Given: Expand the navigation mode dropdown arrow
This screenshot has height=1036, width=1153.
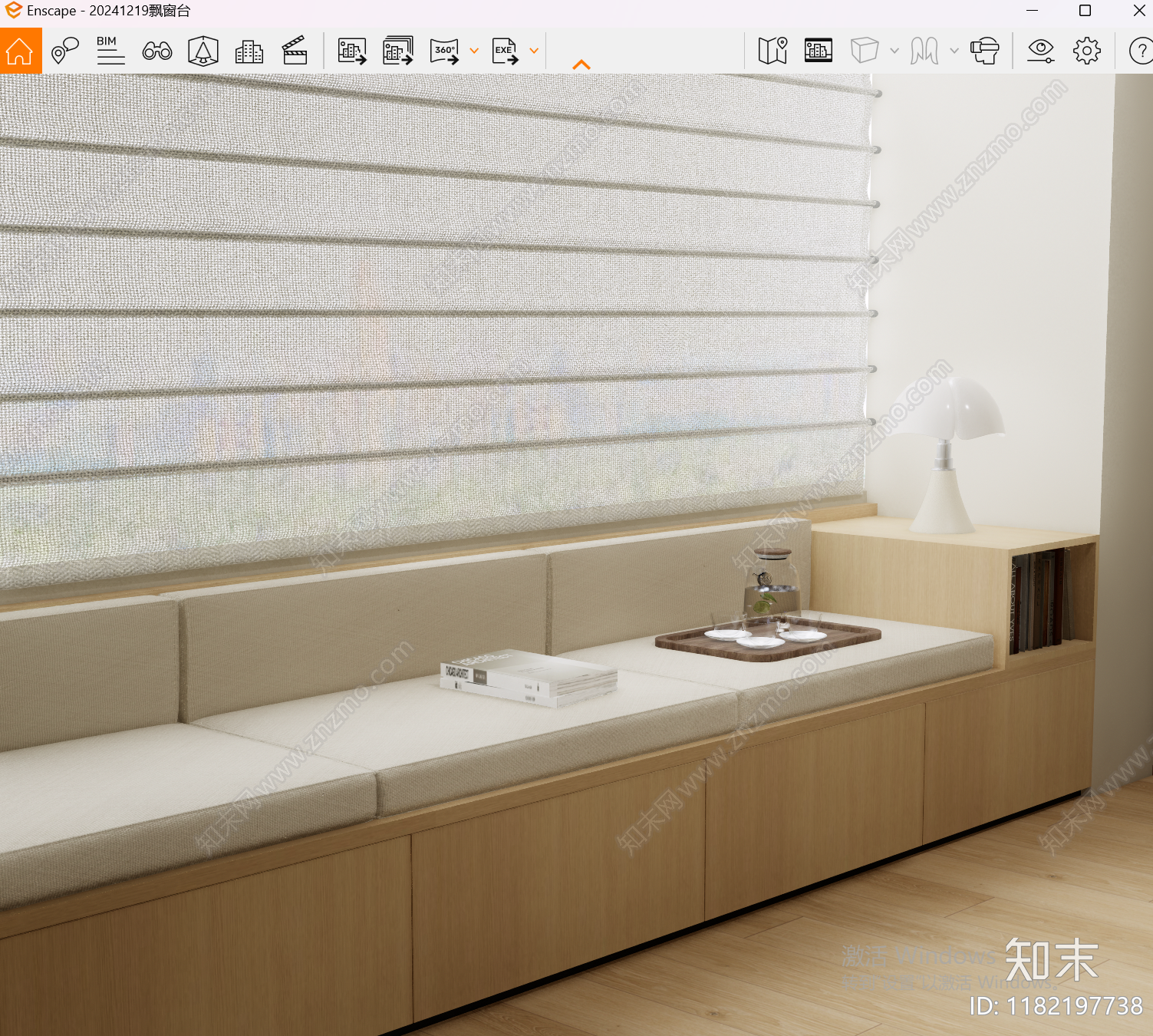Looking at the screenshot, I should tap(954, 51).
